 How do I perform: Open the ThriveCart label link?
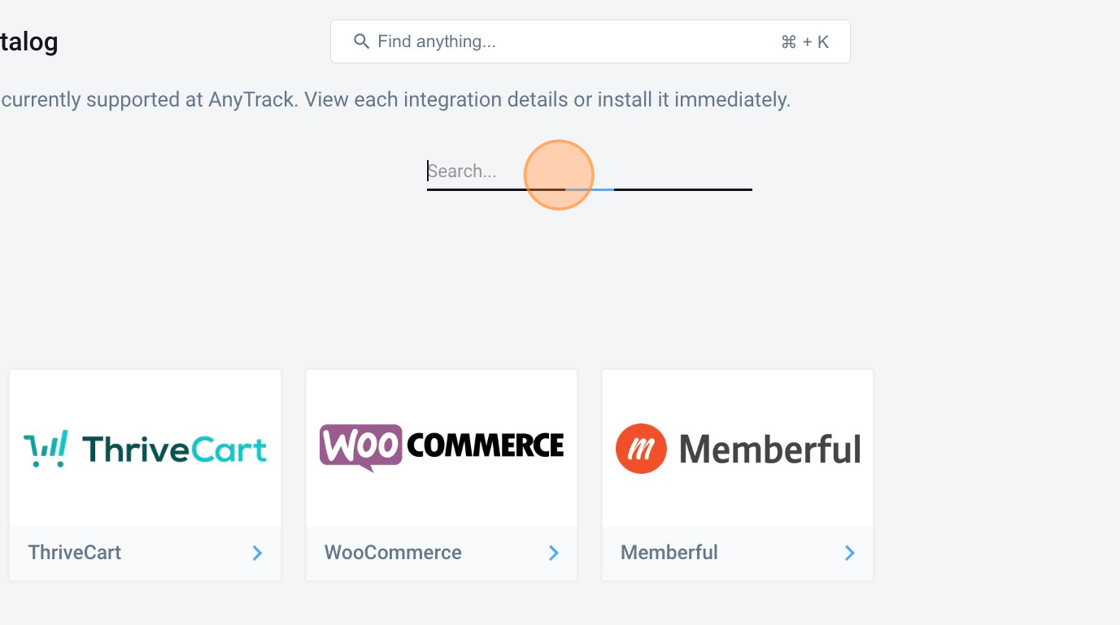tap(74, 552)
